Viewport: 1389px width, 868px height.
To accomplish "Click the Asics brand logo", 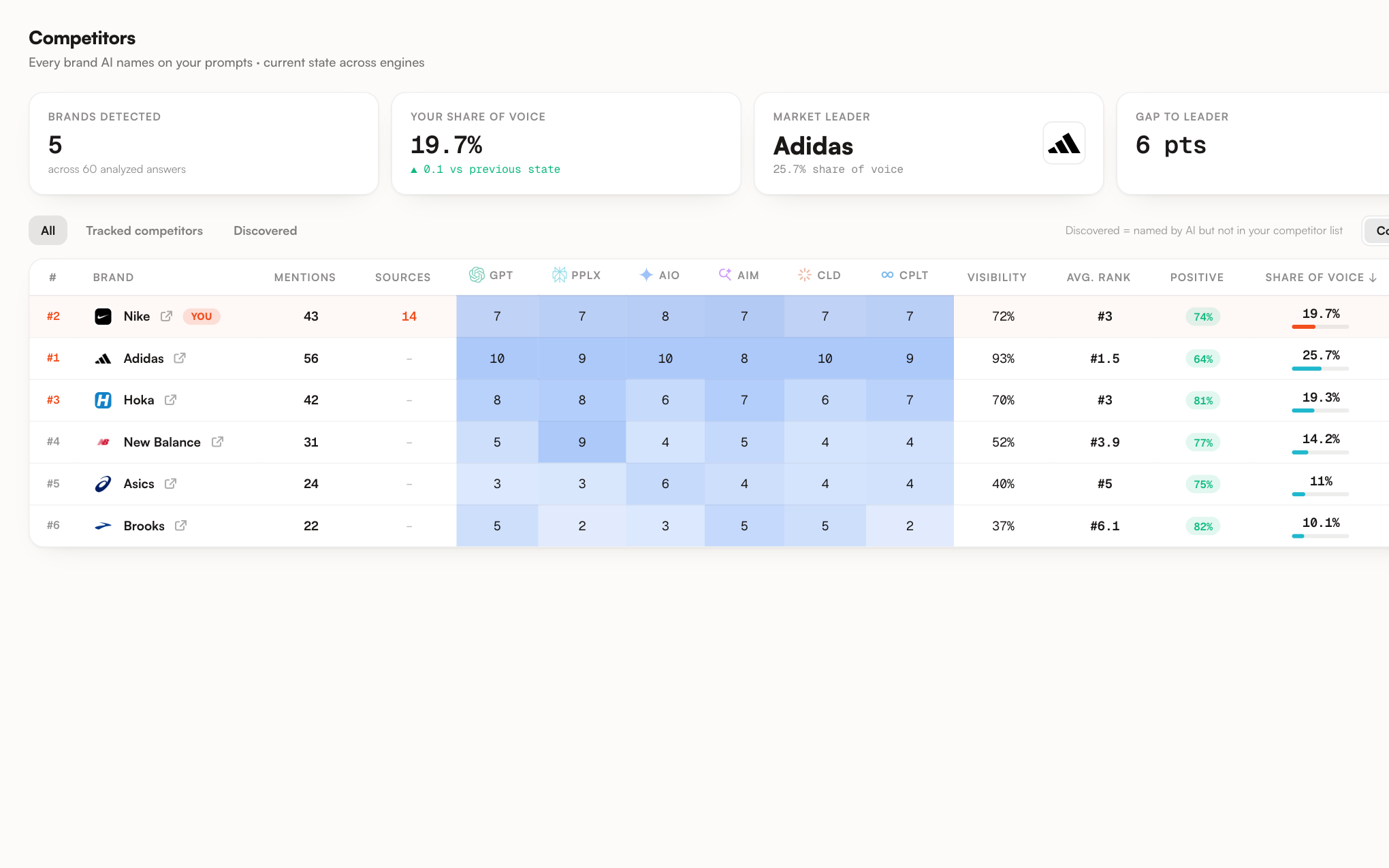I will (x=103, y=484).
